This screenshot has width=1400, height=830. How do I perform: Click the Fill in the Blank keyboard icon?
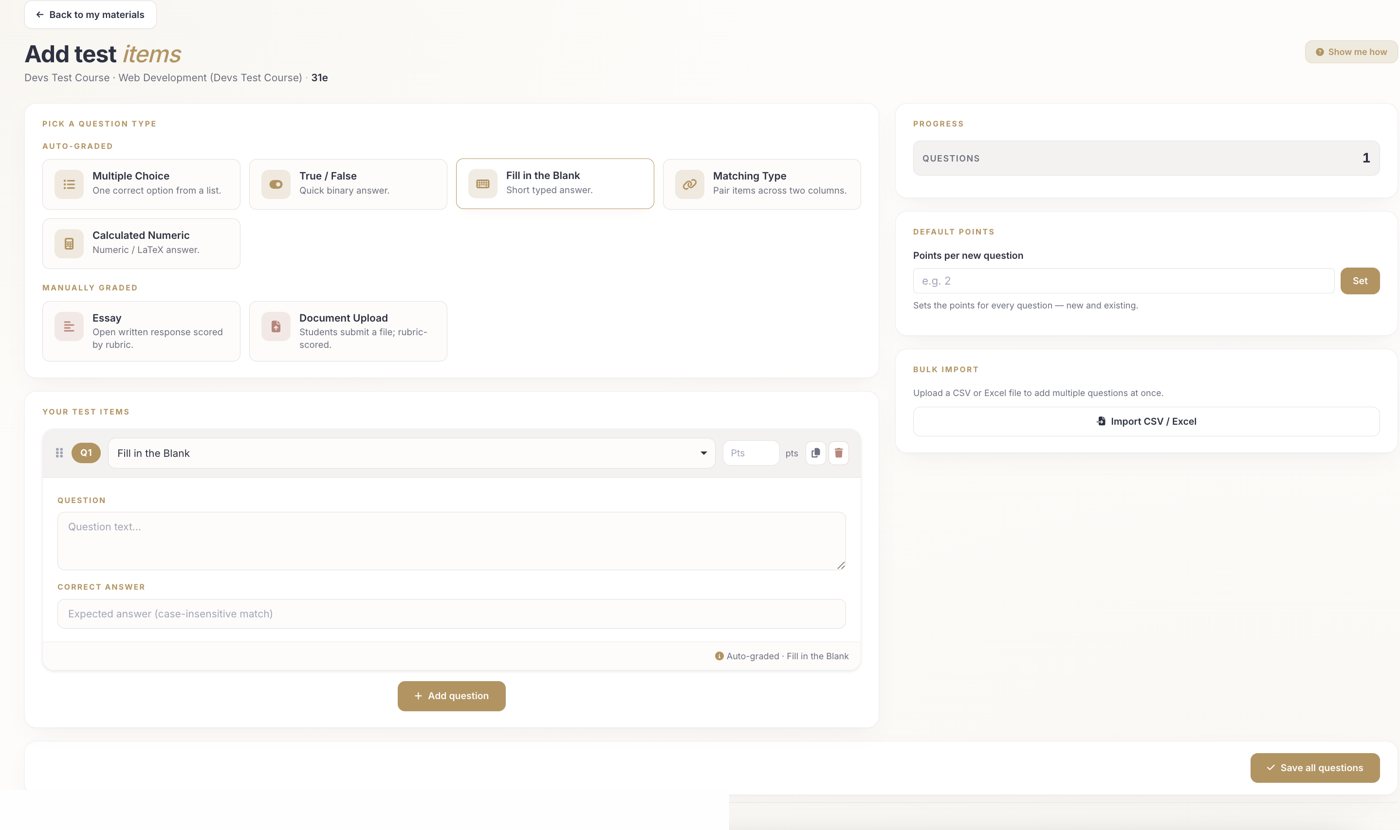pyautogui.click(x=483, y=184)
